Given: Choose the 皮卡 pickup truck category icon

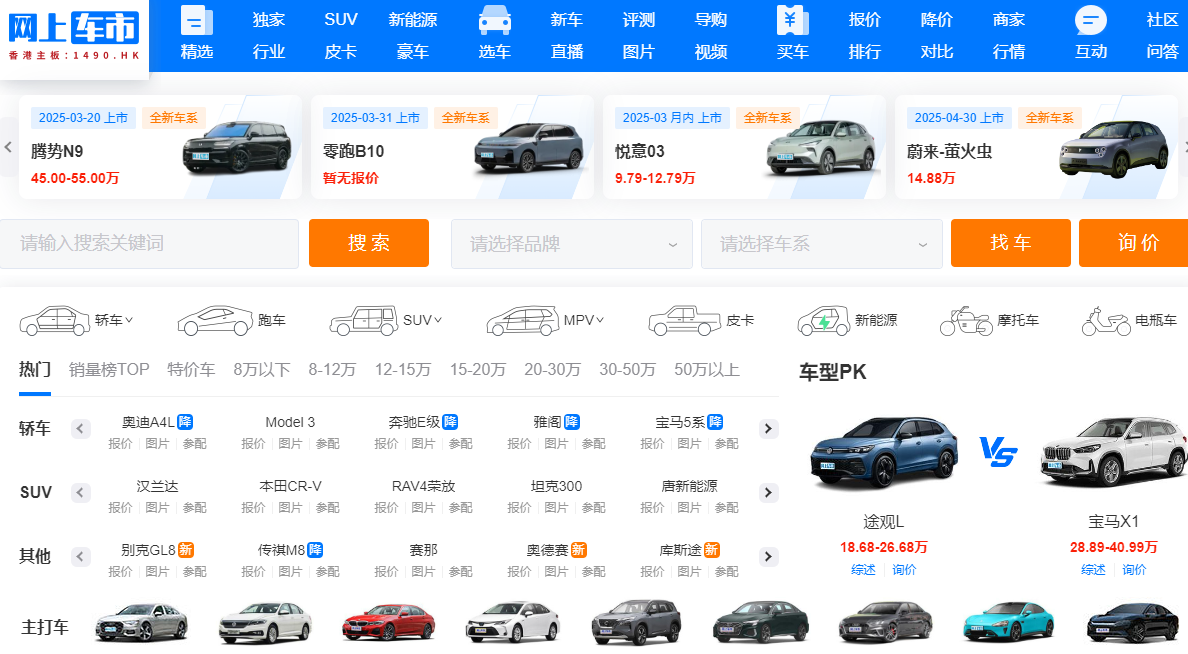Looking at the screenshot, I should tap(684, 321).
